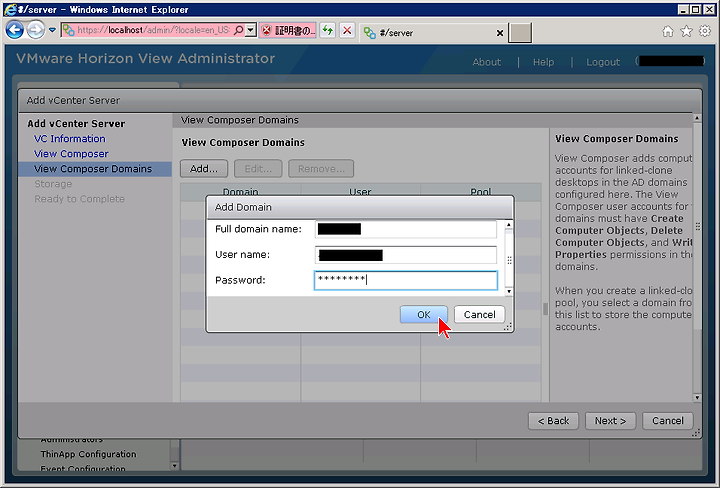Open the Help link in header
720x488 pixels.
[543, 62]
